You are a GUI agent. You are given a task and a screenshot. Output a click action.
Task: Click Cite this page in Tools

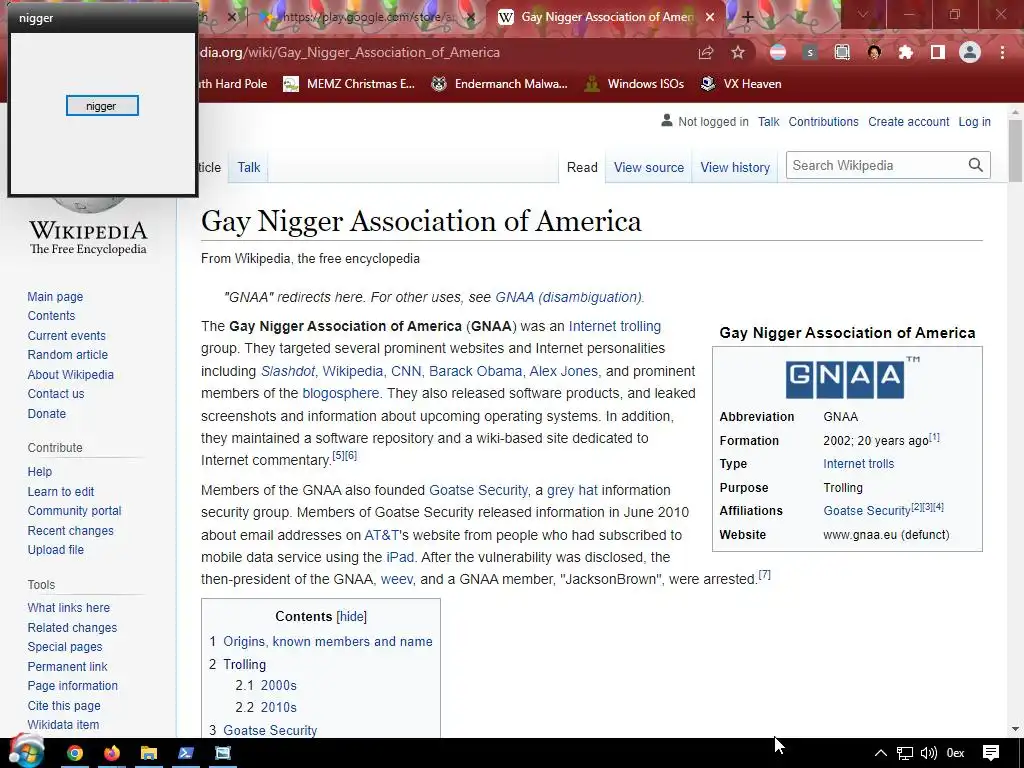(64, 705)
